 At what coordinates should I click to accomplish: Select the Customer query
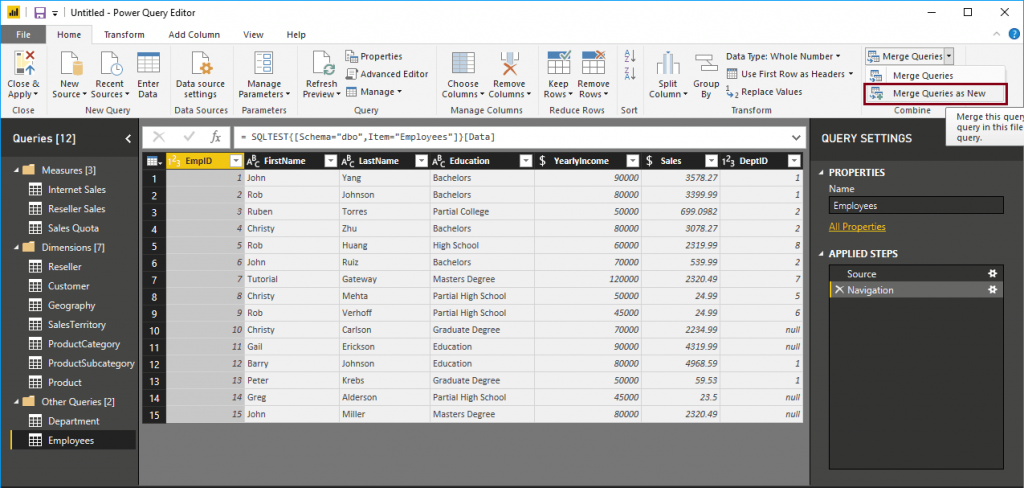[x=71, y=286]
